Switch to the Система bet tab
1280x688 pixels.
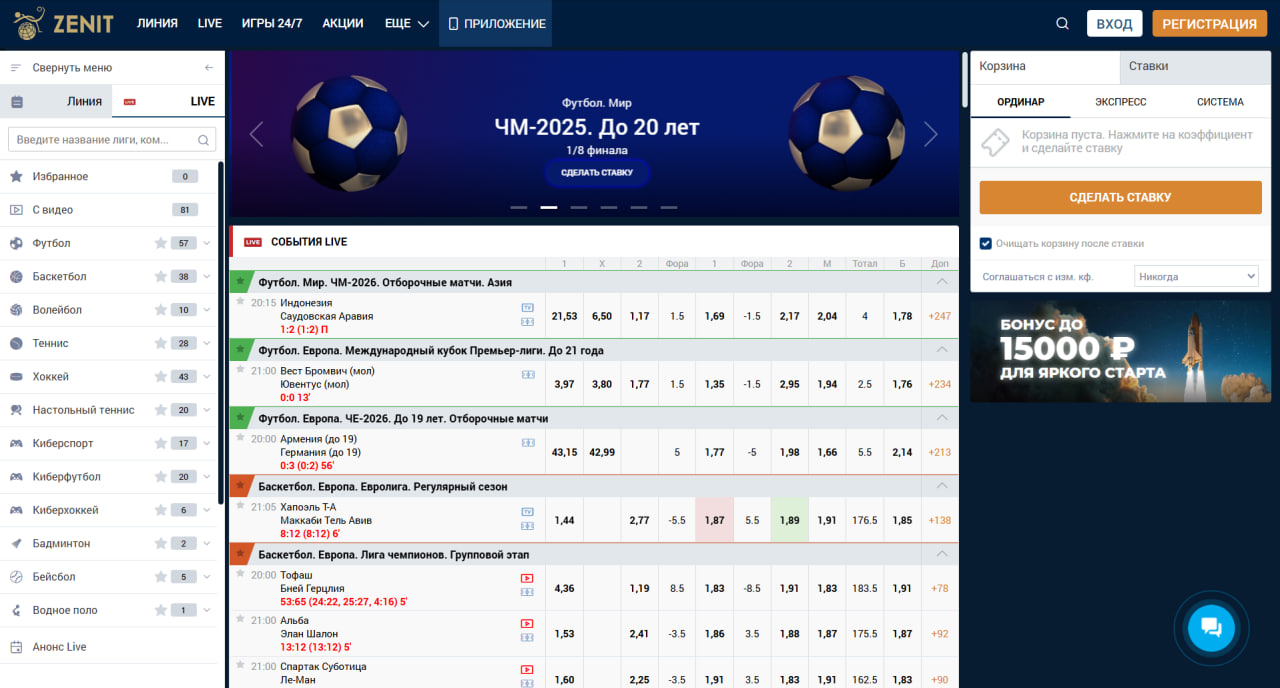click(1220, 102)
